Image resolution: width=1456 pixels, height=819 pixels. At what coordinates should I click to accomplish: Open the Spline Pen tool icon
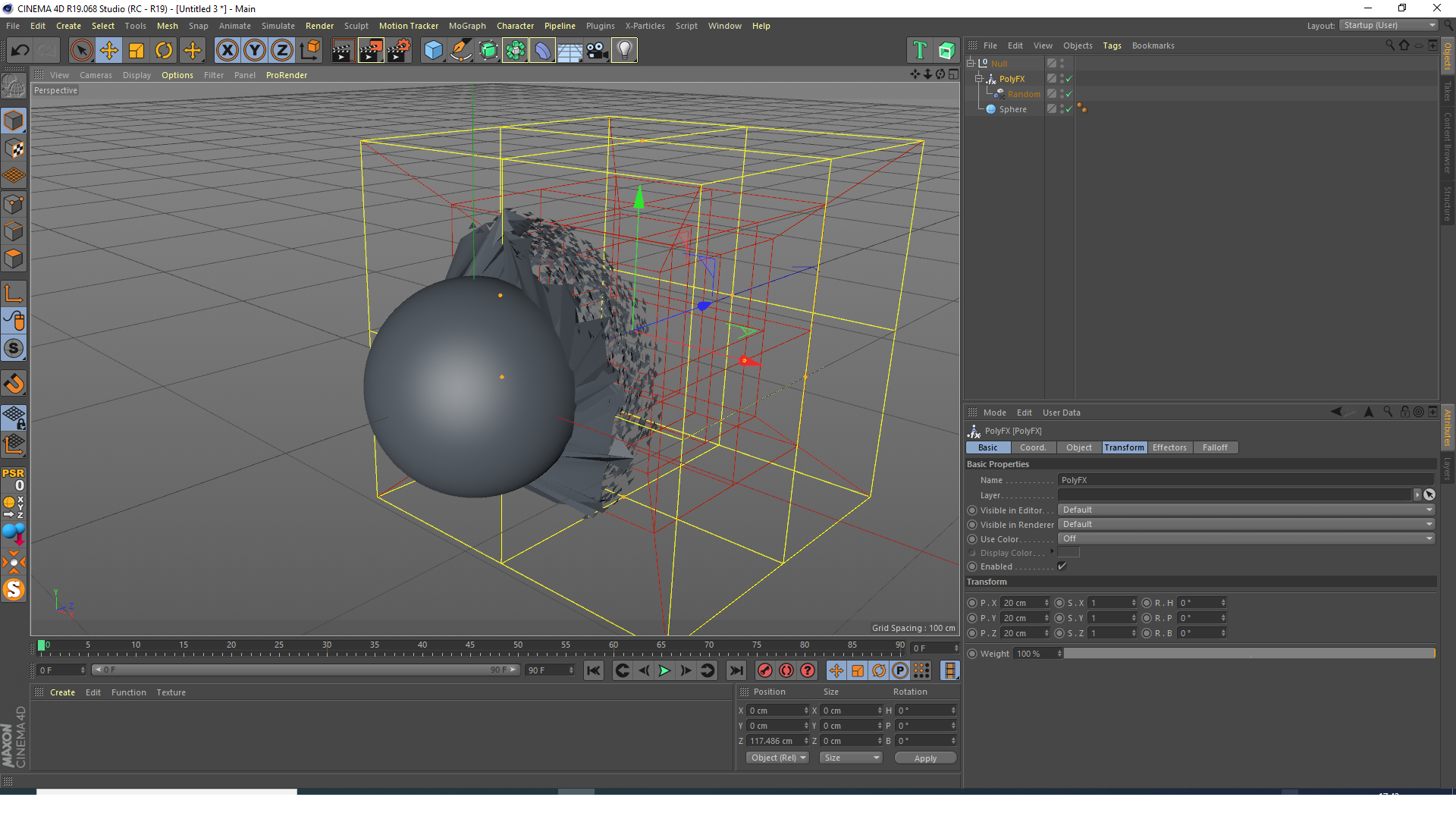tap(460, 51)
